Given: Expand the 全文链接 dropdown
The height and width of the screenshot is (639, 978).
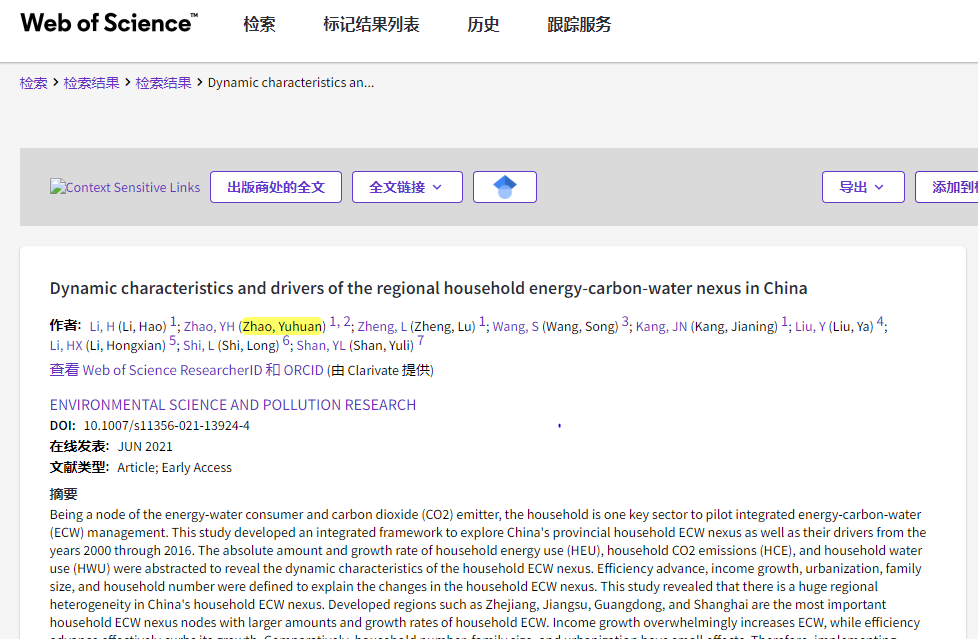Looking at the screenshot, I should point(406,187).
